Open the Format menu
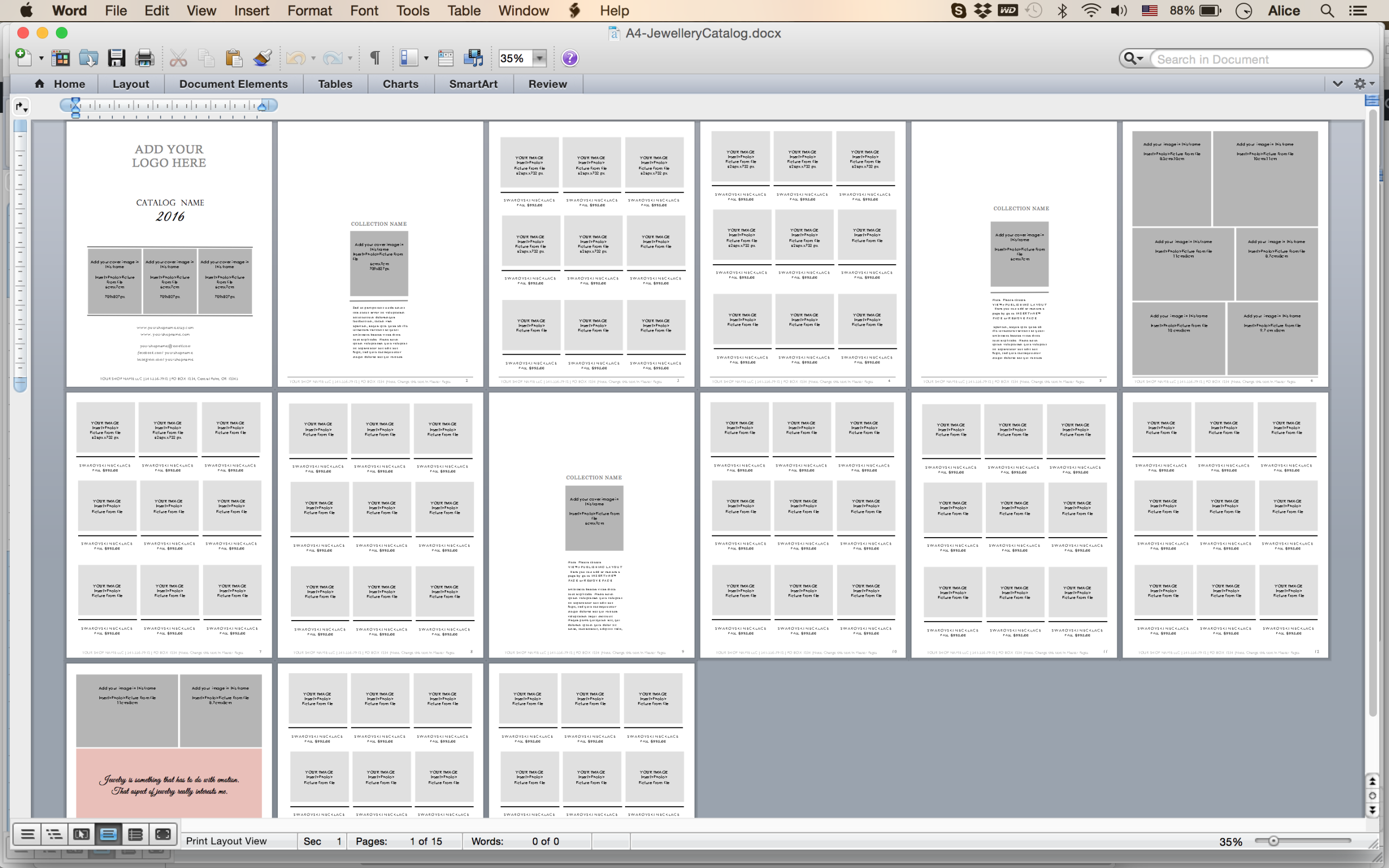Image resolution: width=1389 pixels, height=868 pixels. (x=309, y=10)
